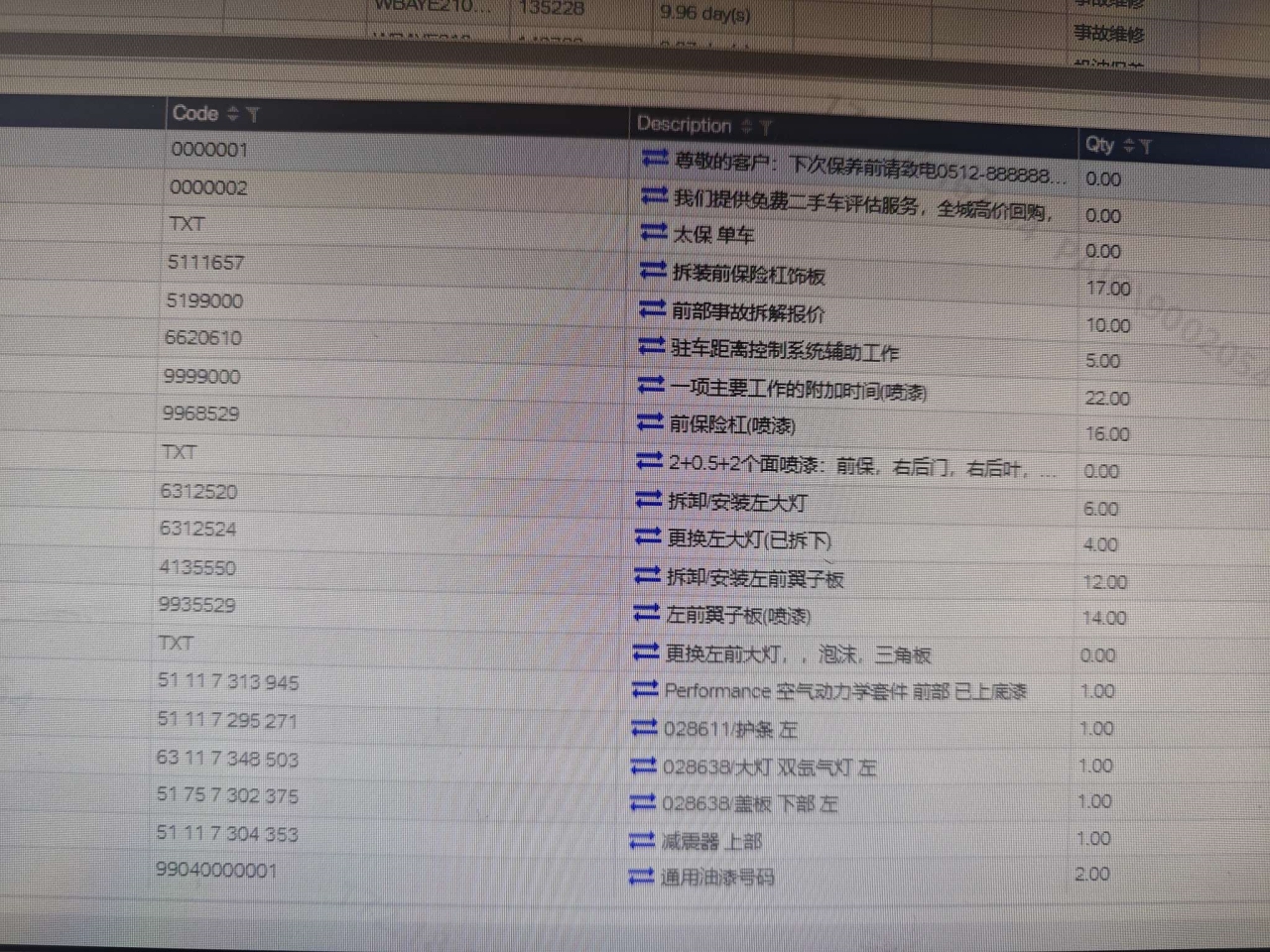Click the swap icon beside 028638/大灯 双氙气灯 左

[643, 765]
